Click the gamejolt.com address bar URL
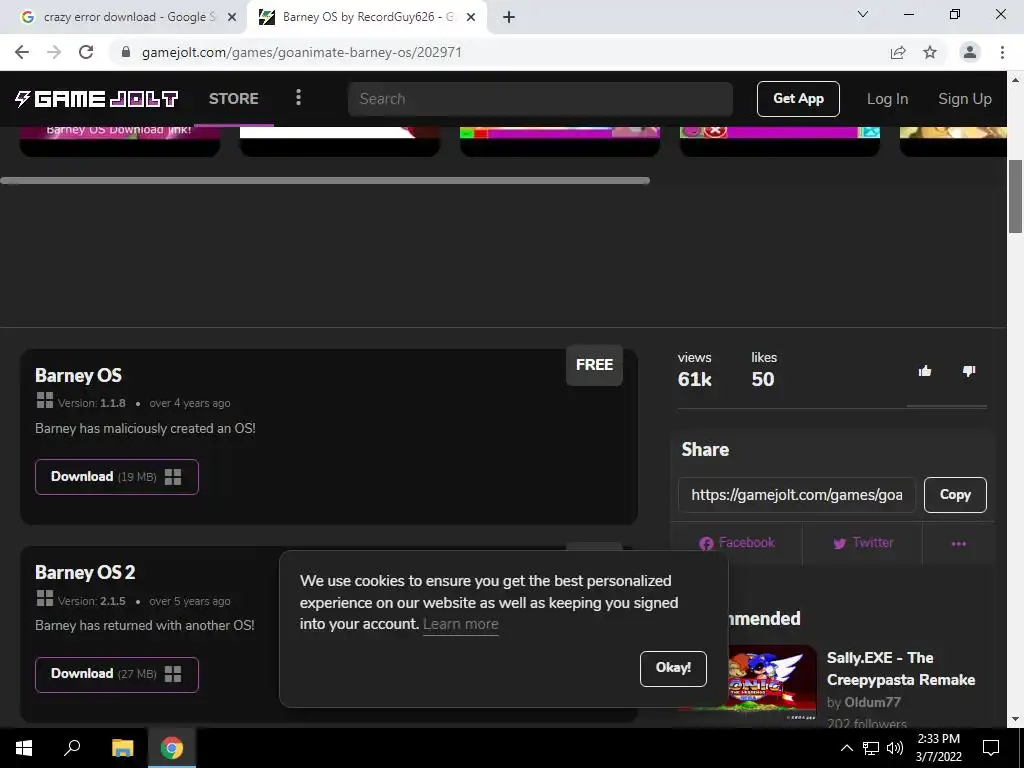The height and width of the screenshot is (768, 1024). (x=302, y=52)
